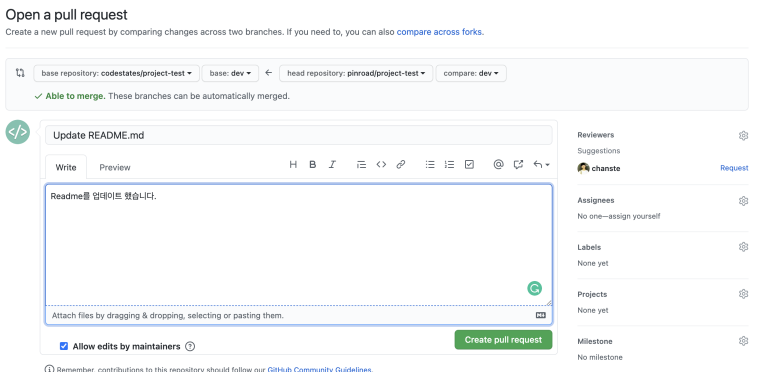Image resolution: width=773 pixels, height=372 pixels.
Task: Insert a bulleted list
Action: click(x=430, y=165)
